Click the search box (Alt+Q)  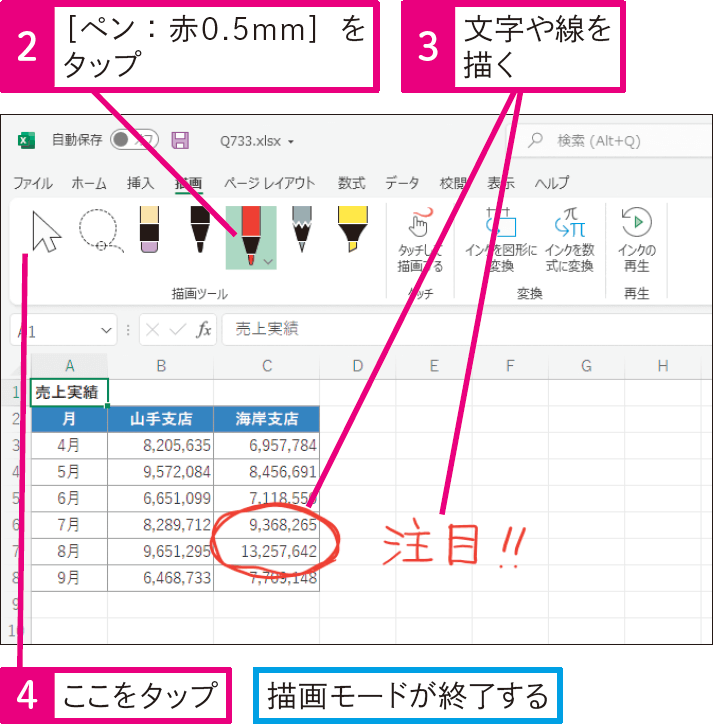coord(612,140)
